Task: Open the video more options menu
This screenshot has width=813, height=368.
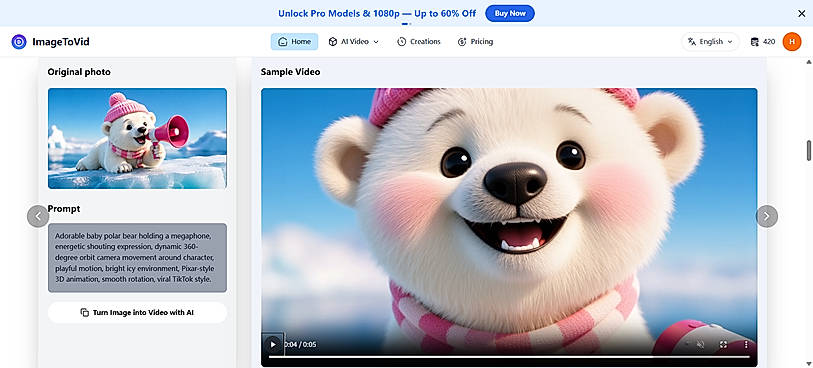Action: (746, 345)
